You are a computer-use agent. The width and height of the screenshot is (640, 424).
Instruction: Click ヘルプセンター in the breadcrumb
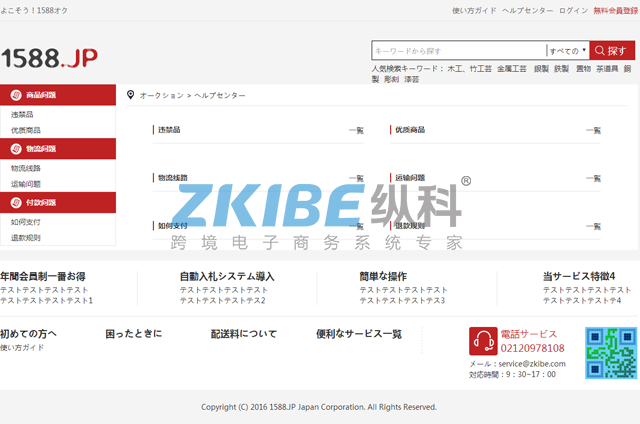[220, 95]
